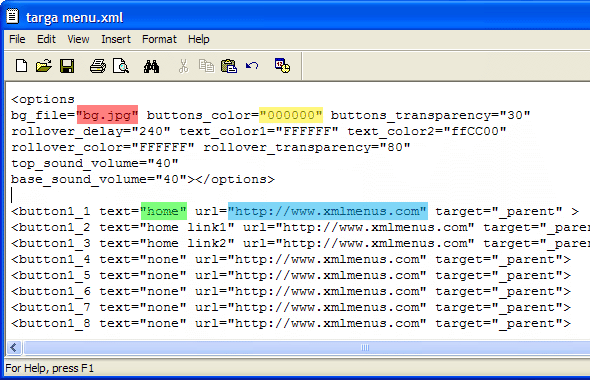Click the WordPad document icon in the title bar
This screenshot has height=380, width=590.
coord(12,17)
